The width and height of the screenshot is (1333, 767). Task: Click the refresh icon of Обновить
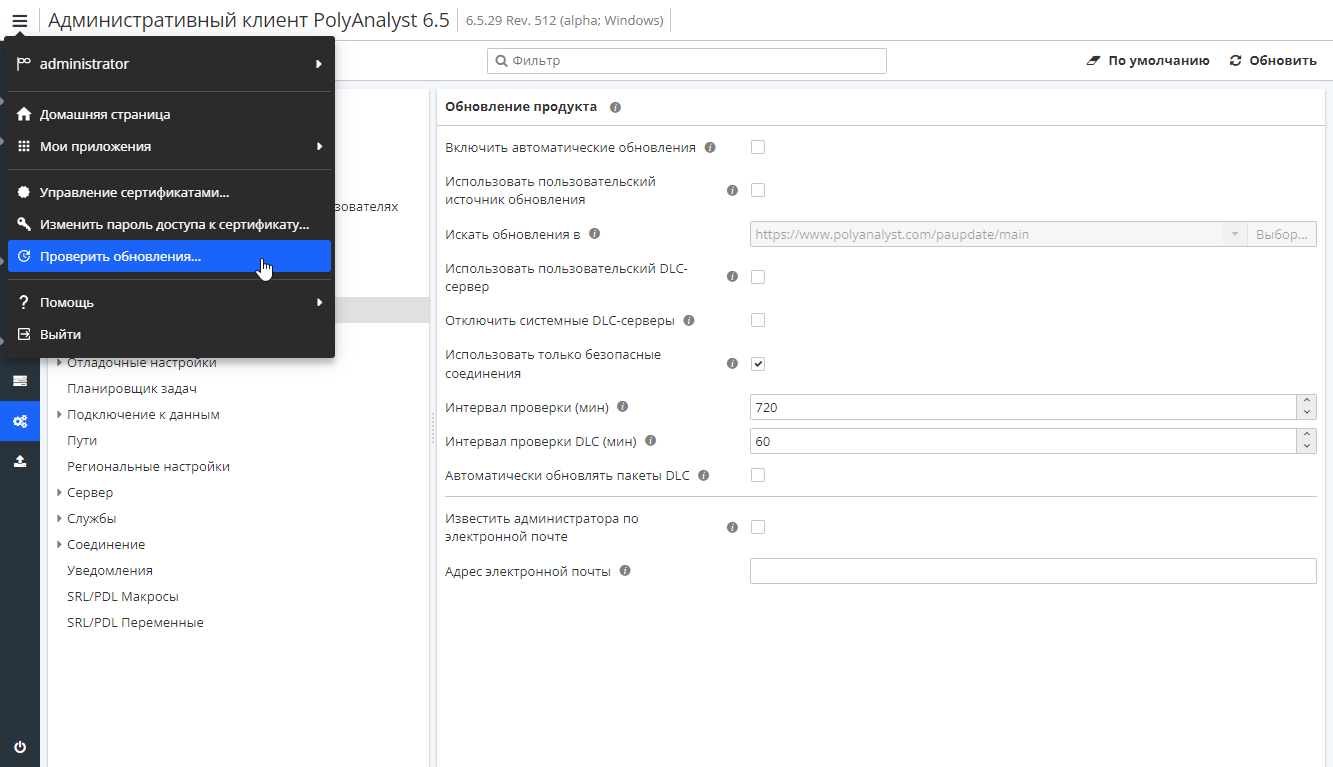(x=1235, y=61)
